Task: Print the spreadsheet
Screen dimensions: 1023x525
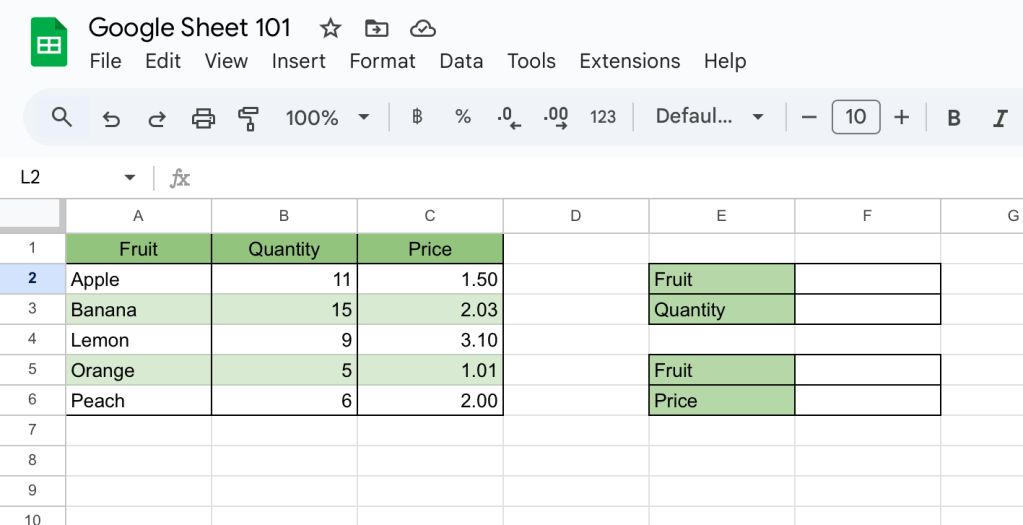Action: (x=203, y=118)
